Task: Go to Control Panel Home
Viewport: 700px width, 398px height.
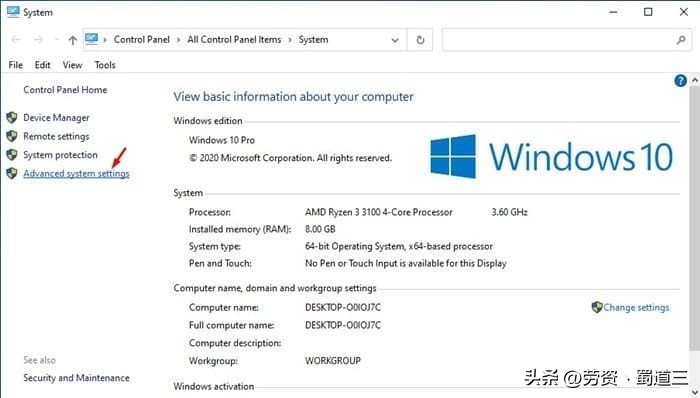Action: click(x=65, y=90)
